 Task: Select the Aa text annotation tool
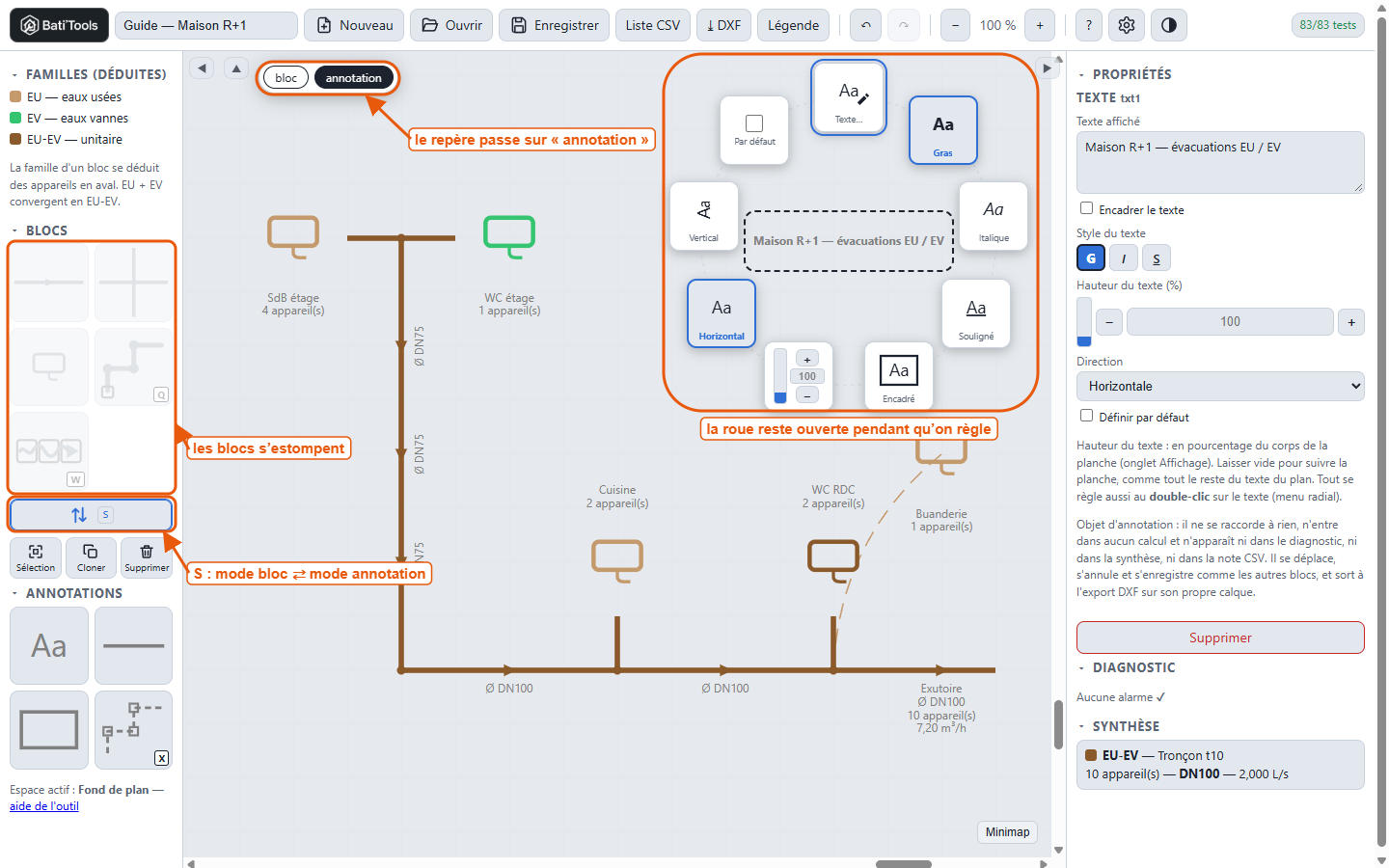click(49, 645)
